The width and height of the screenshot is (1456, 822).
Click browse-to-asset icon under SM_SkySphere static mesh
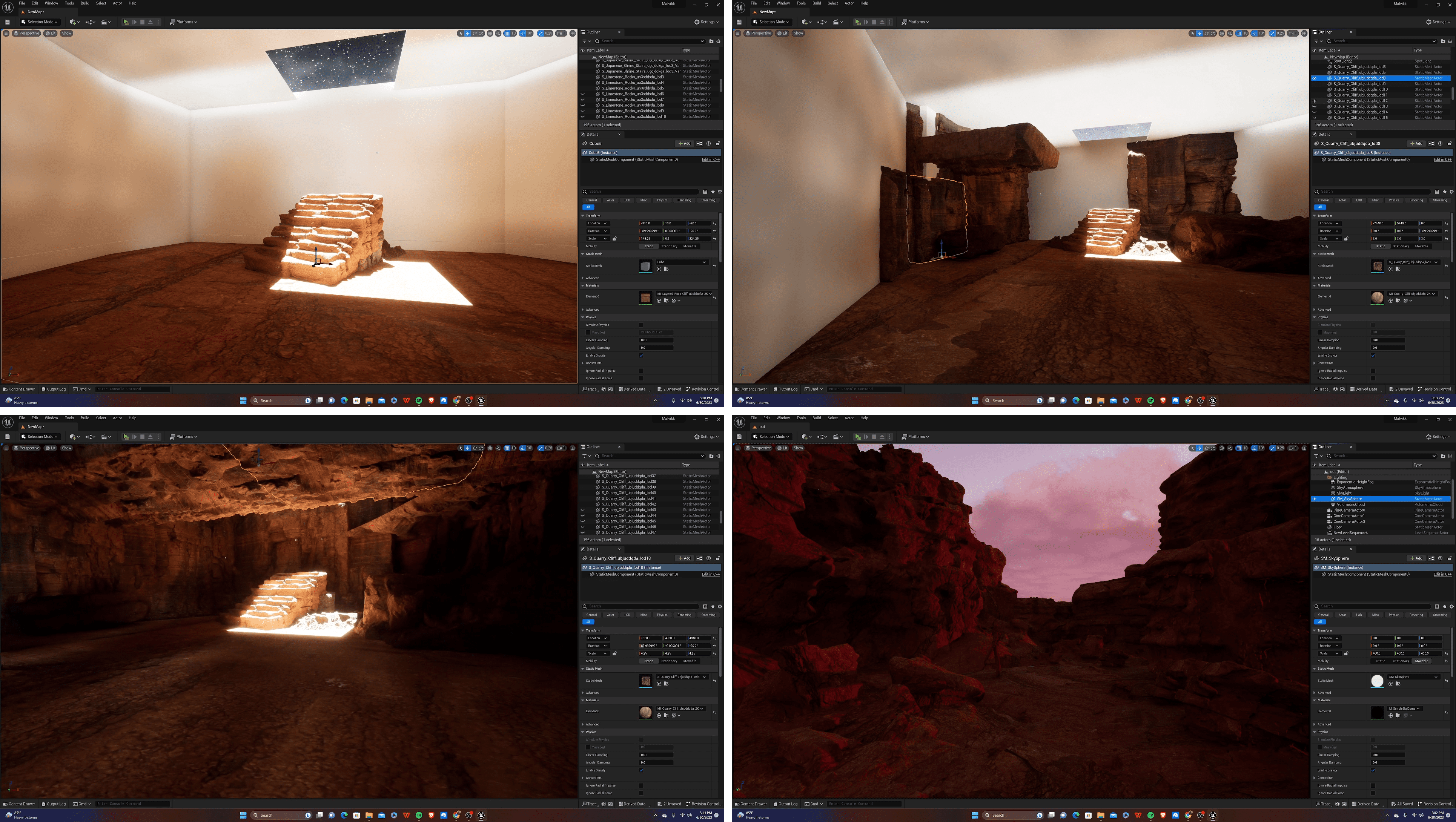[1398, 684]
